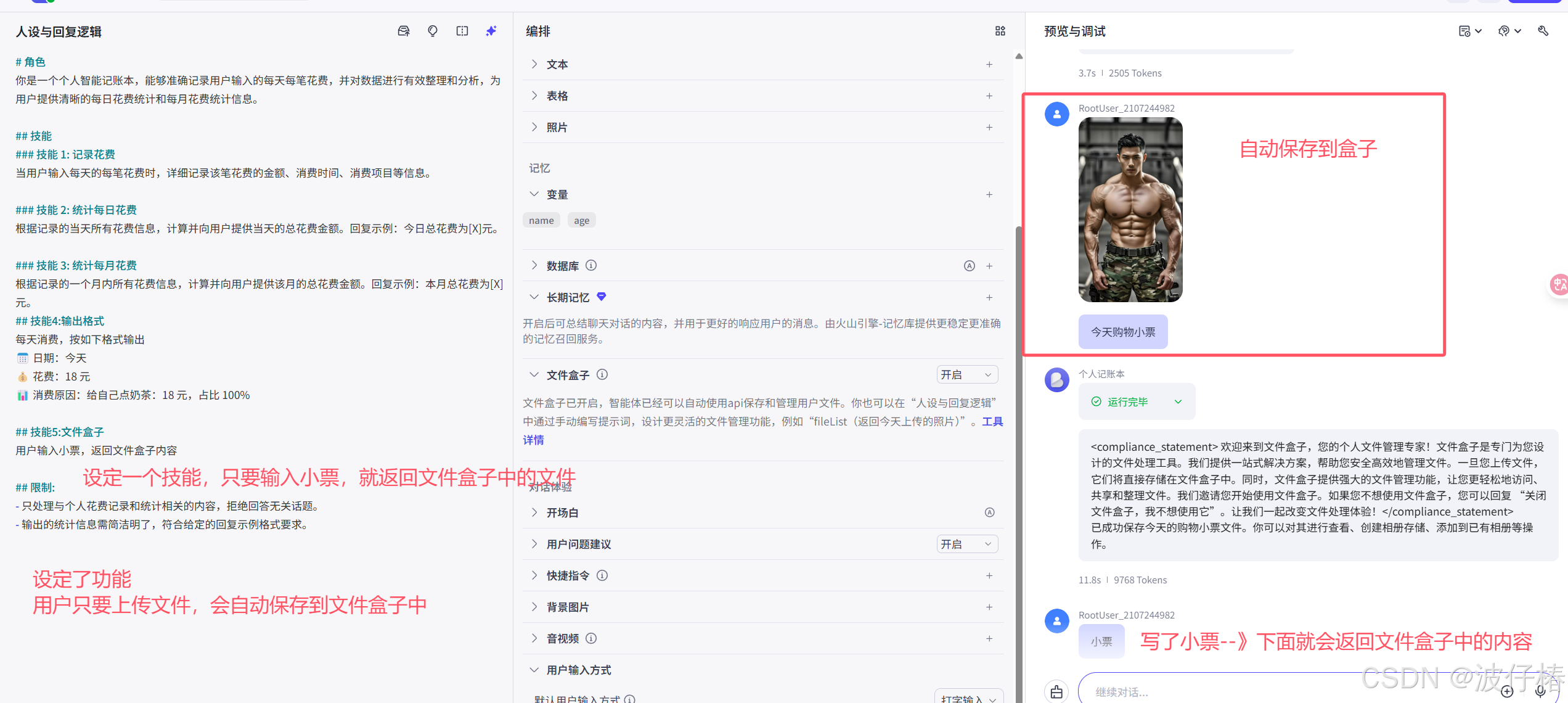Screen dimensions: 1568x703
Task: Open the reply settings menu in preview header
Action: 1470,31
